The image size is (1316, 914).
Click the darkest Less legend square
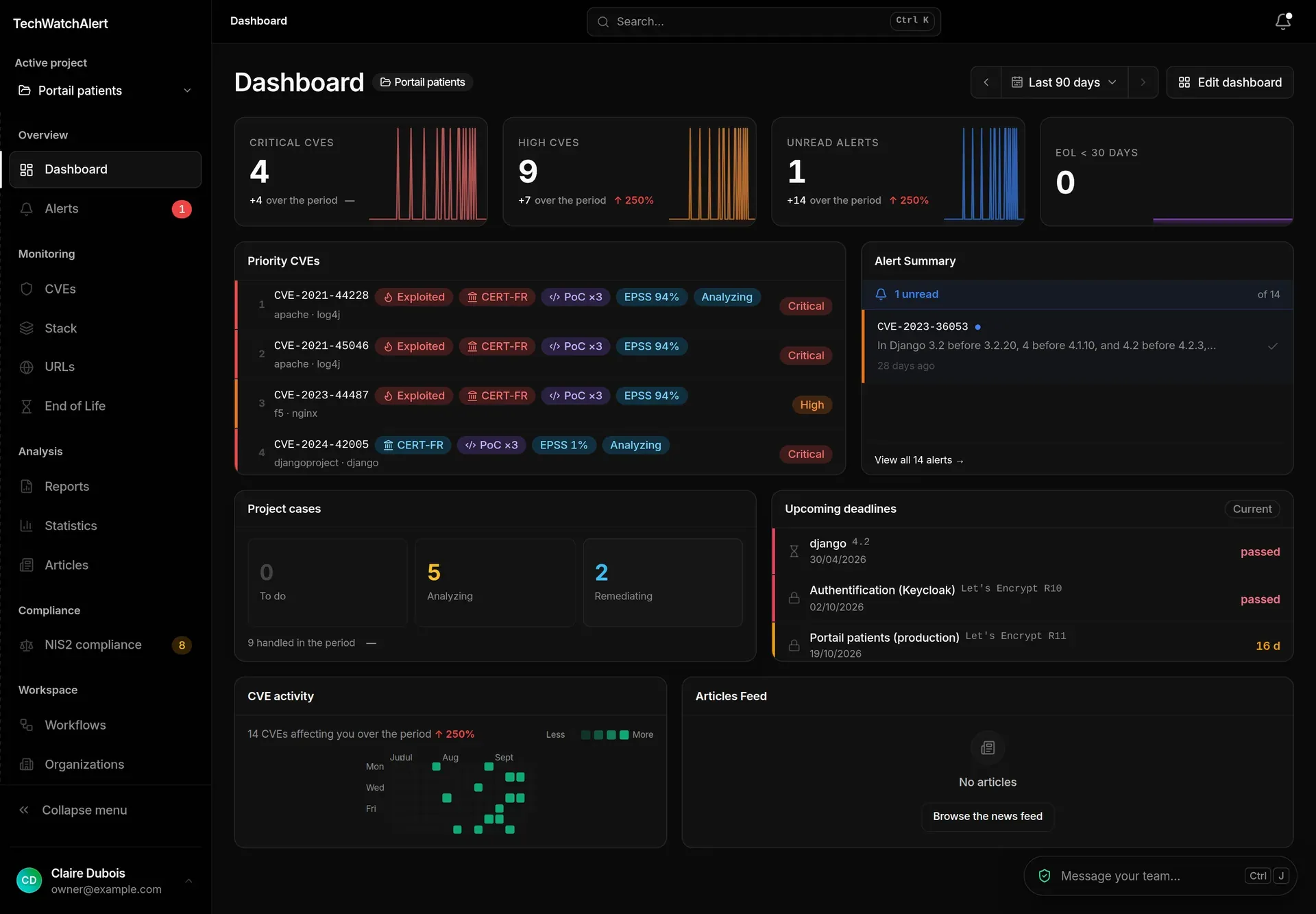click(x=585, y=735)
